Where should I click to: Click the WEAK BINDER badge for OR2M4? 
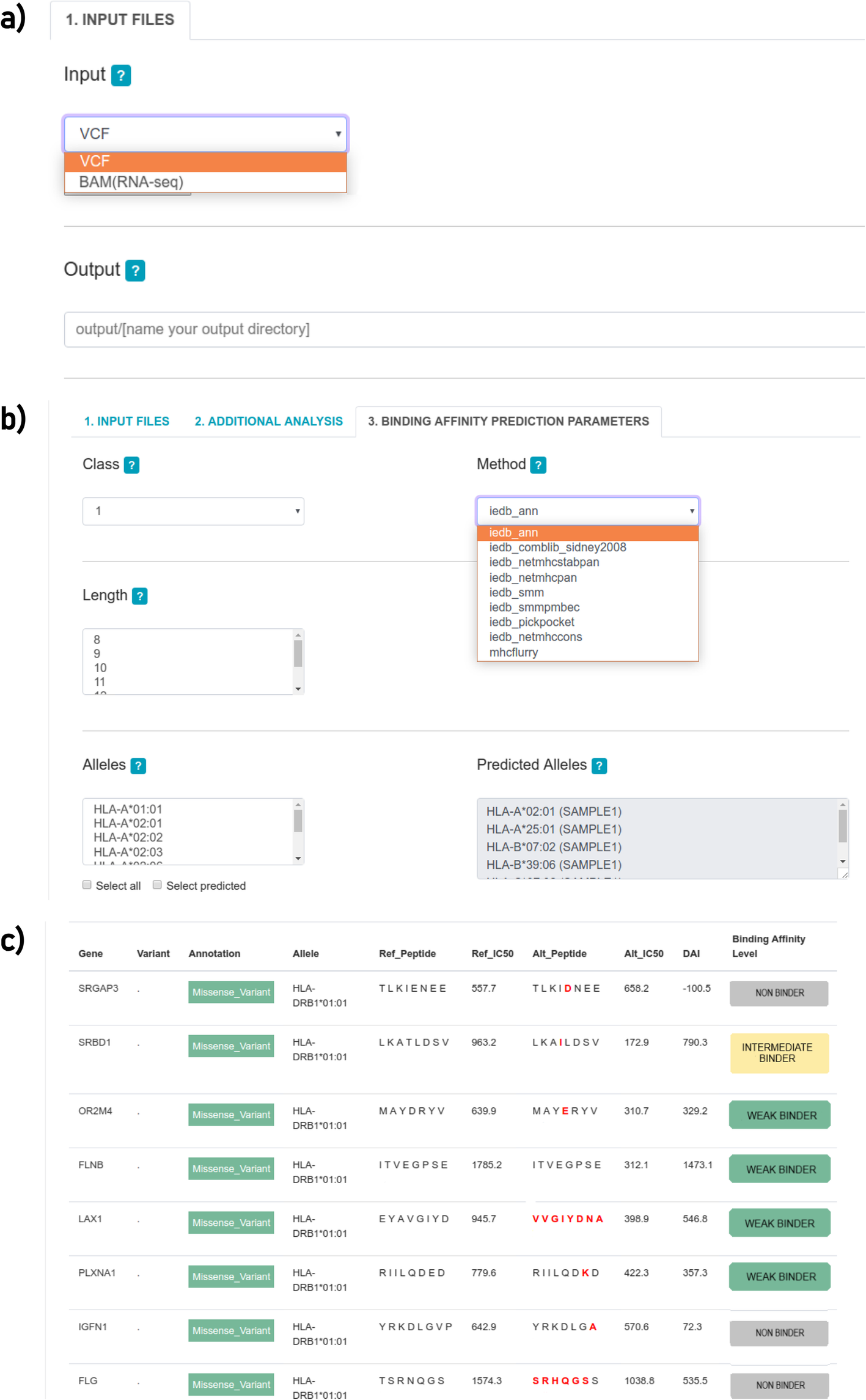[x=779, y=1115]
